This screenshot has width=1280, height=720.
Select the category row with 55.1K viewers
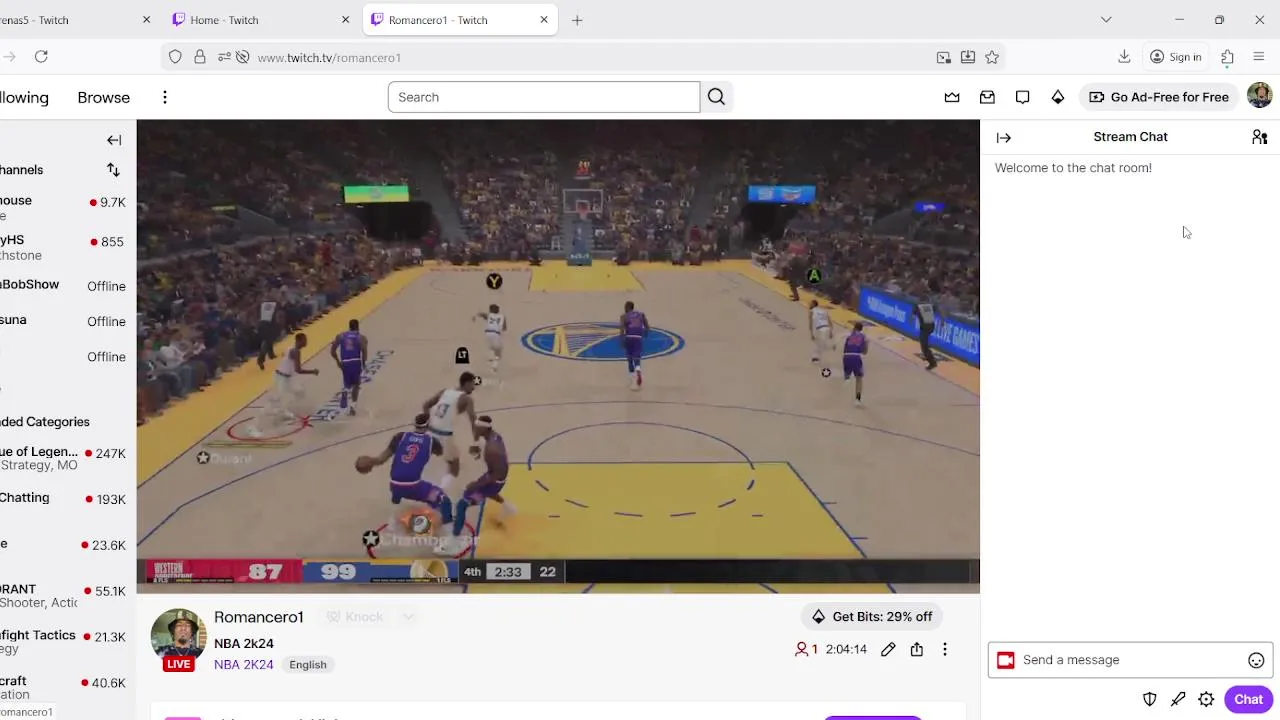pos(68,596)
